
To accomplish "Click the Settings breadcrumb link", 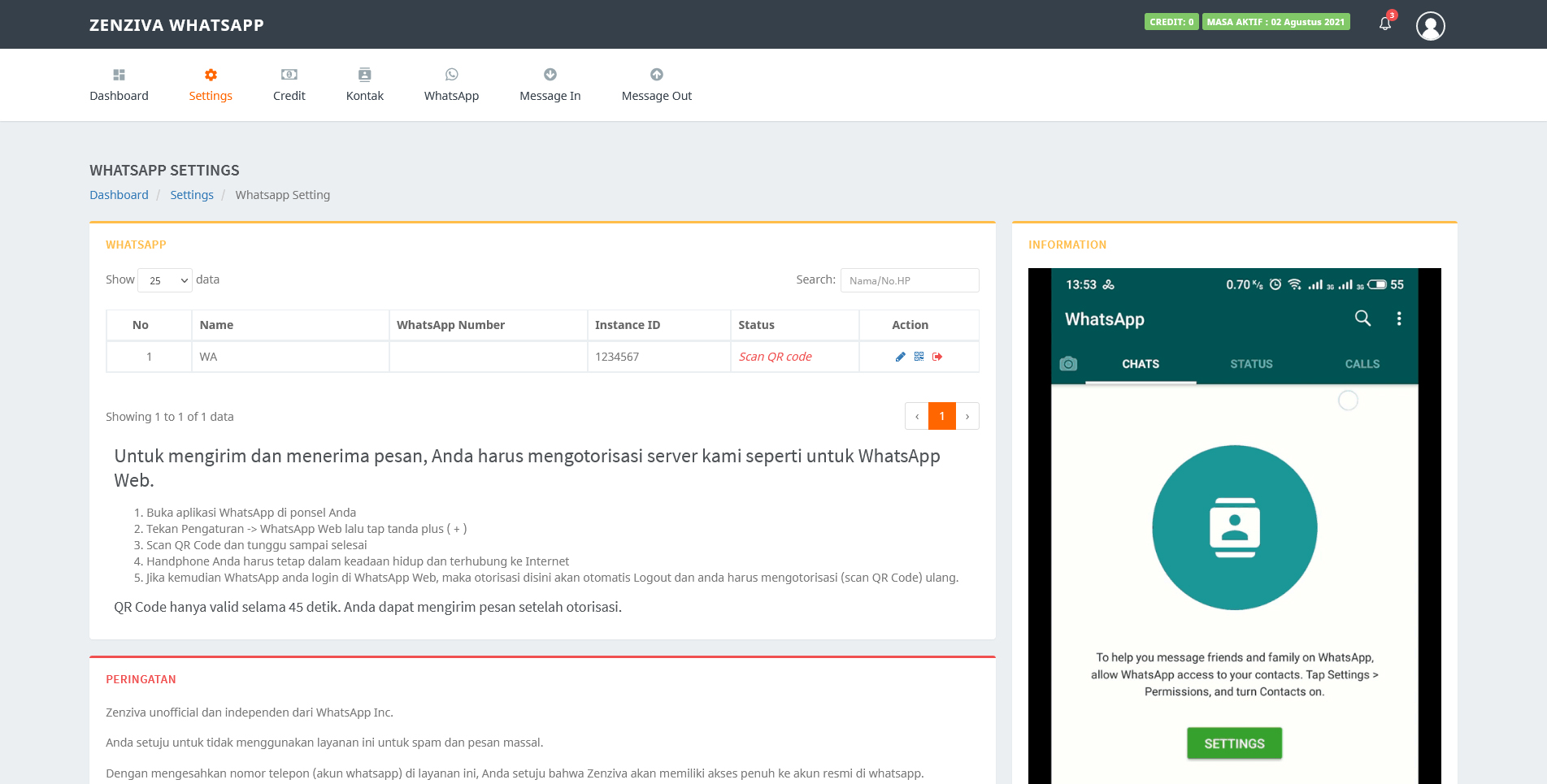I will click(192, 195).
